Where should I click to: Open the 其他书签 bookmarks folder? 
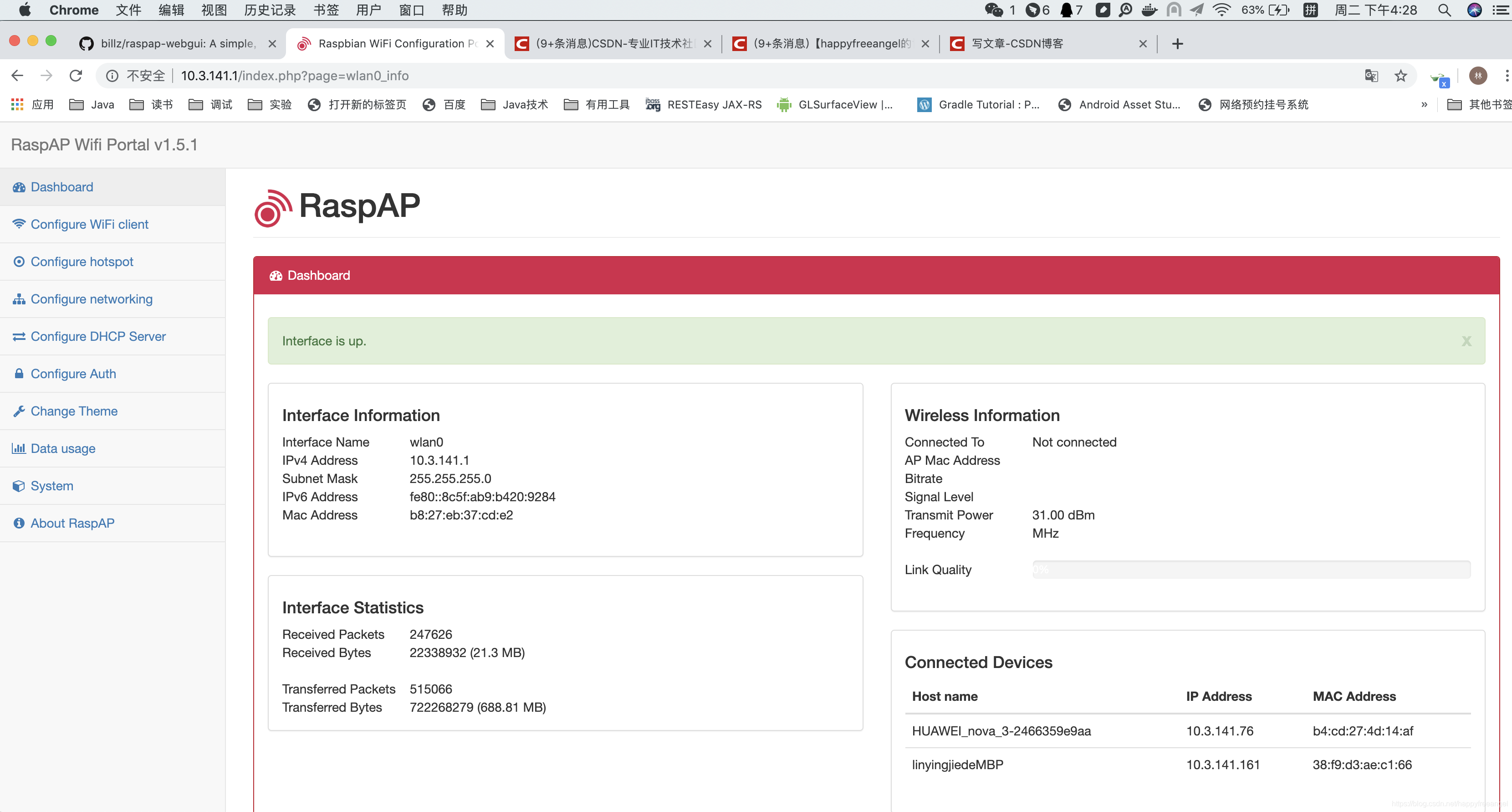pyautogui.click(x=1479, y=104)
